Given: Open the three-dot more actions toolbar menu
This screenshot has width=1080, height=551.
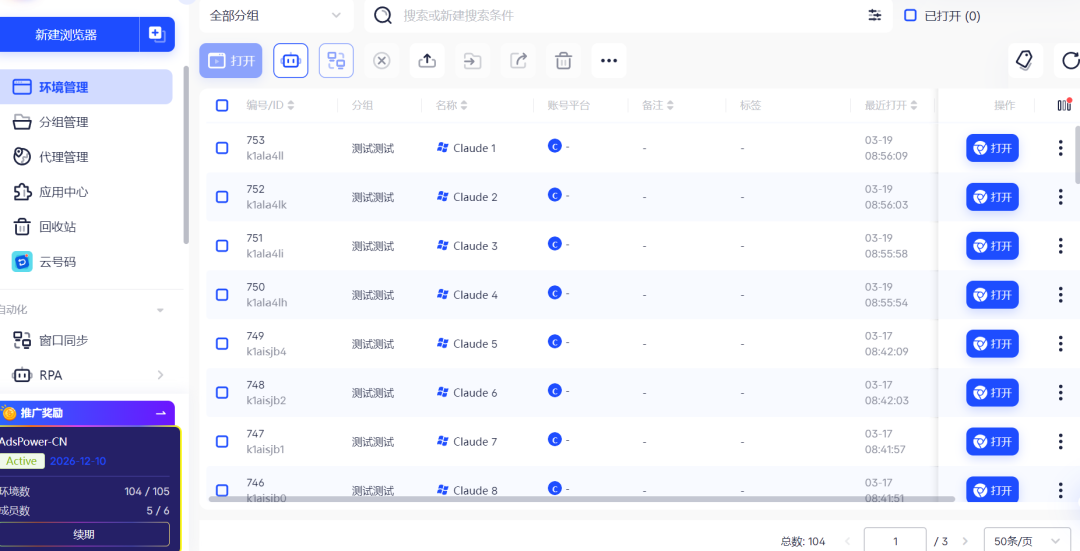Looking at the screenshot, I should click(x=609, y=61).
